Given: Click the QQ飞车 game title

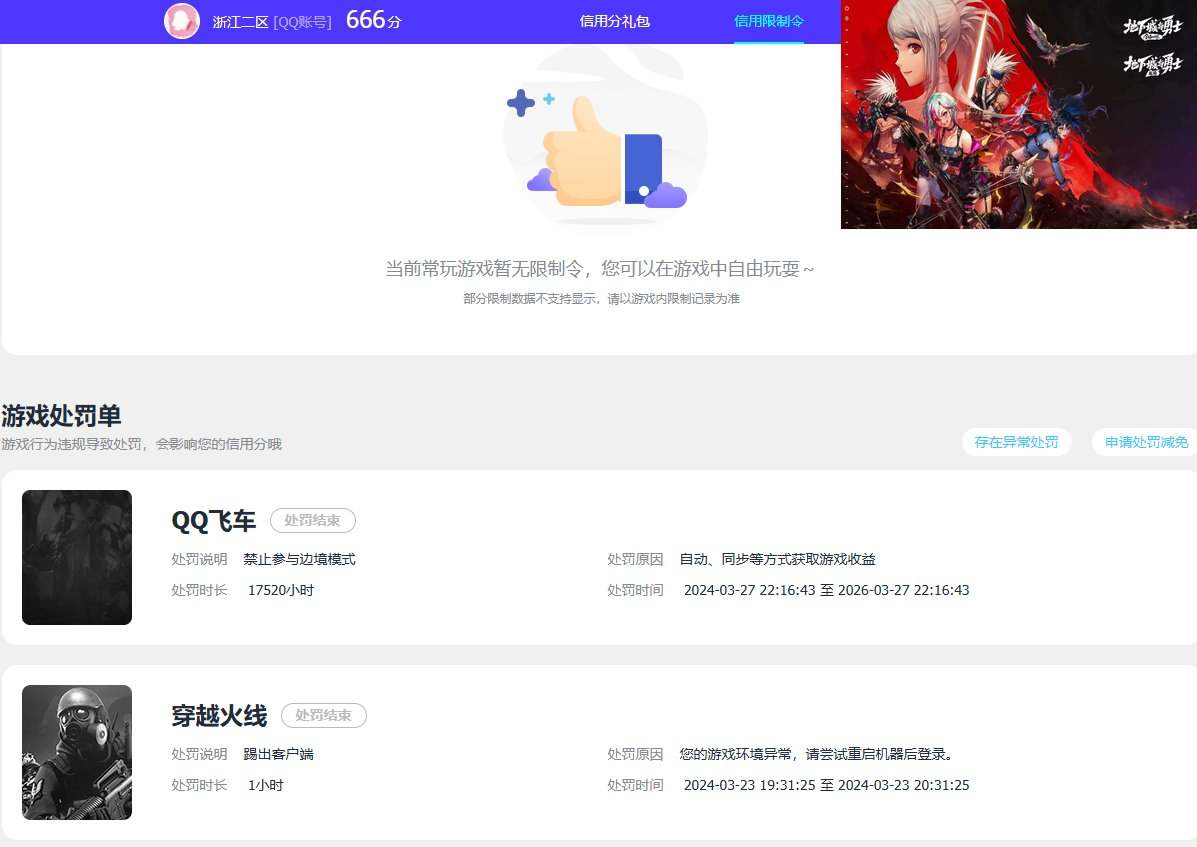Looking at the screenshot, I should (213, 521).
